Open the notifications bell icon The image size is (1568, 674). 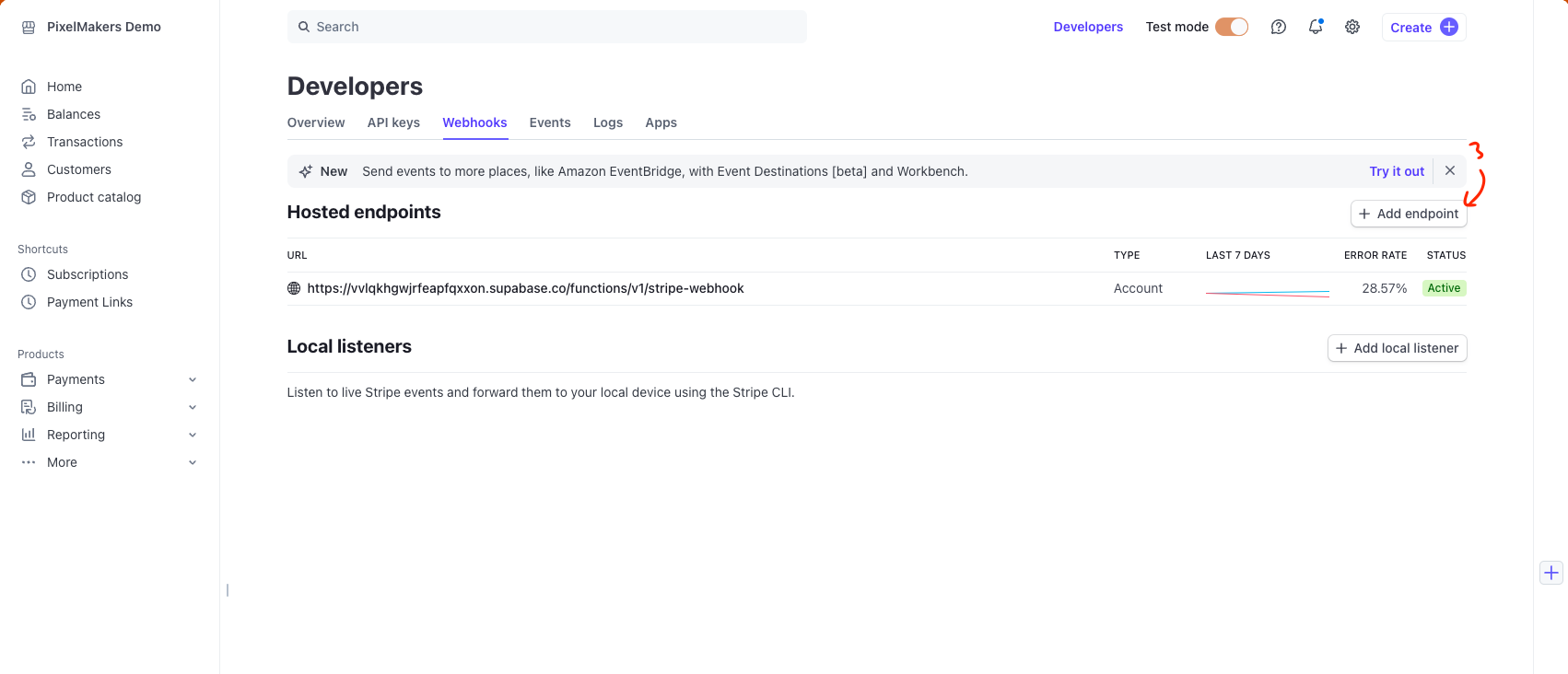point(1316,27)
